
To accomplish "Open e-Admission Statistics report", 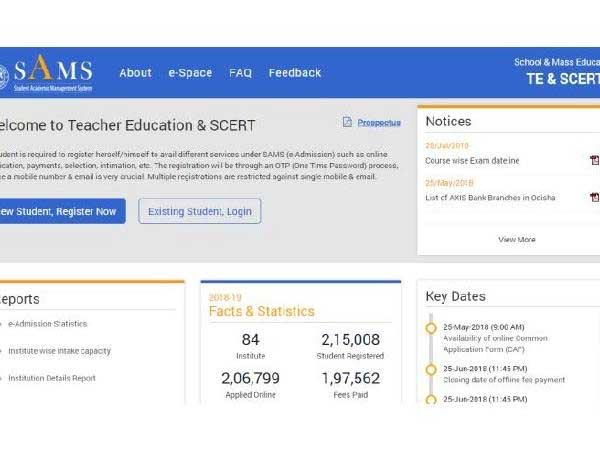I will pos(47,324).
